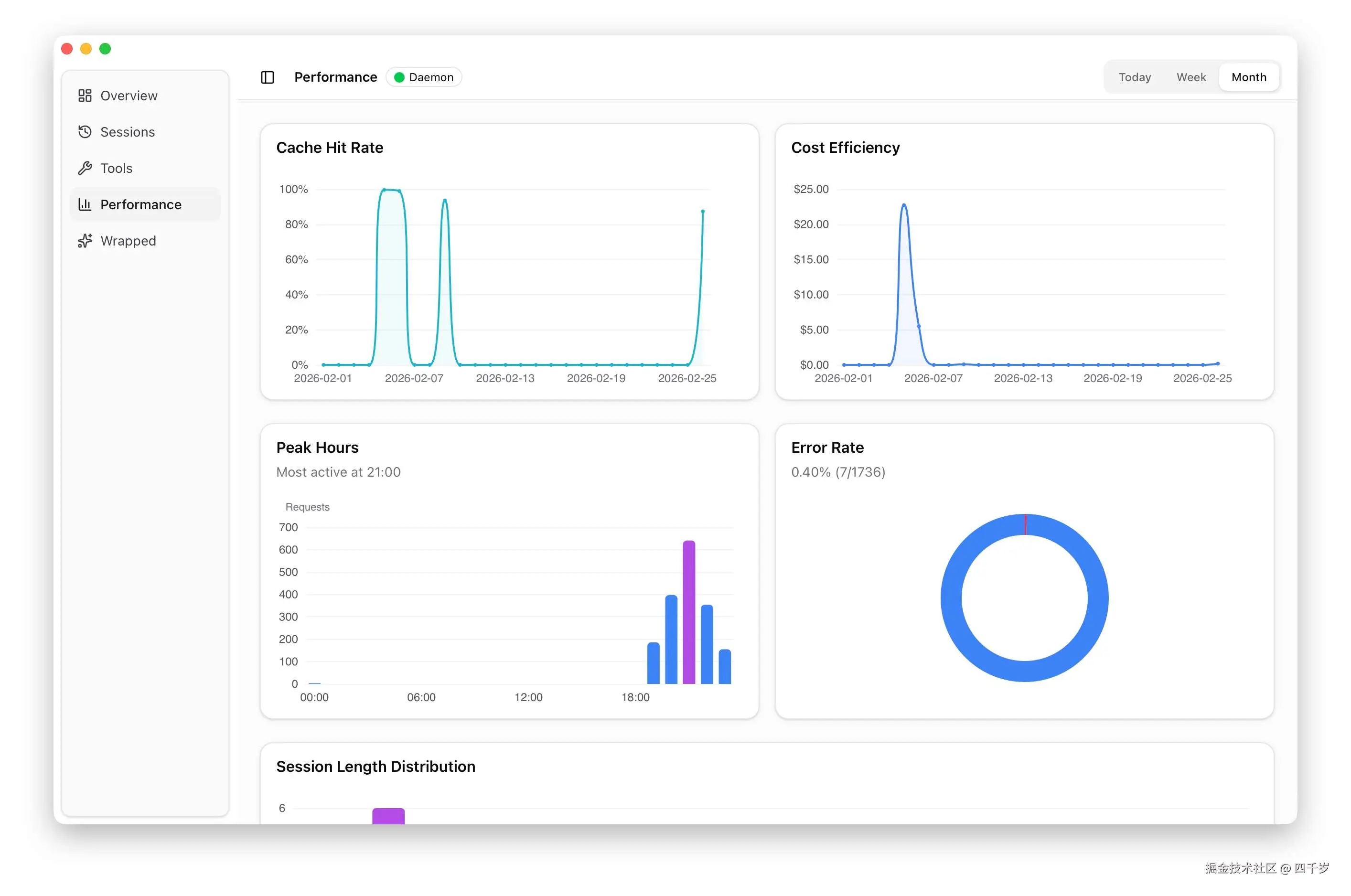This screenshot has width=1351, height=896.
Task: Click the Tools wrench icon
Action: pos(85,168)
